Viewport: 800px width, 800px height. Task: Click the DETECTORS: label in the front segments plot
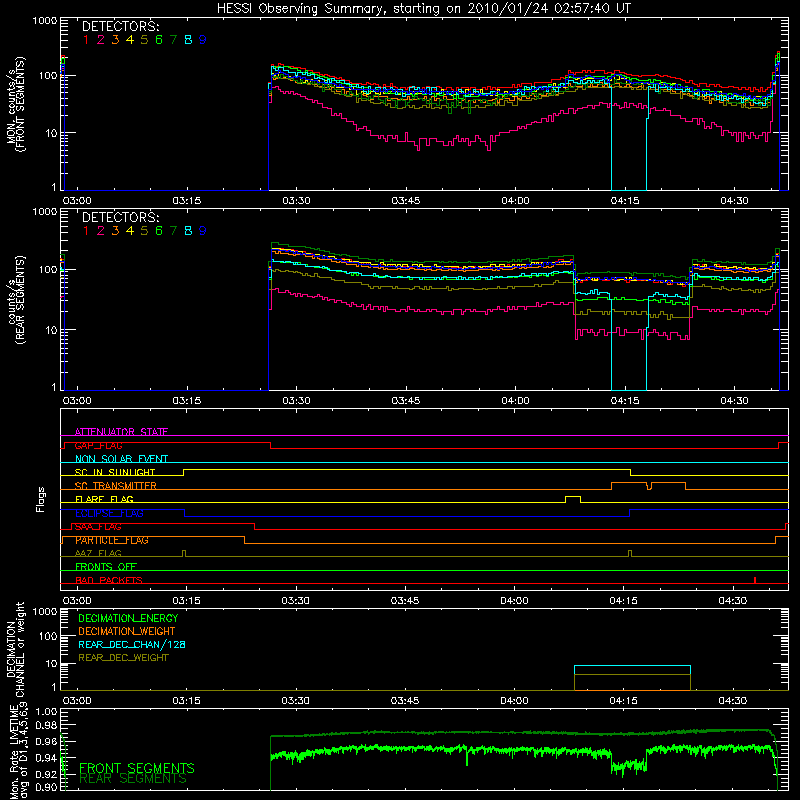pos(120,26)
